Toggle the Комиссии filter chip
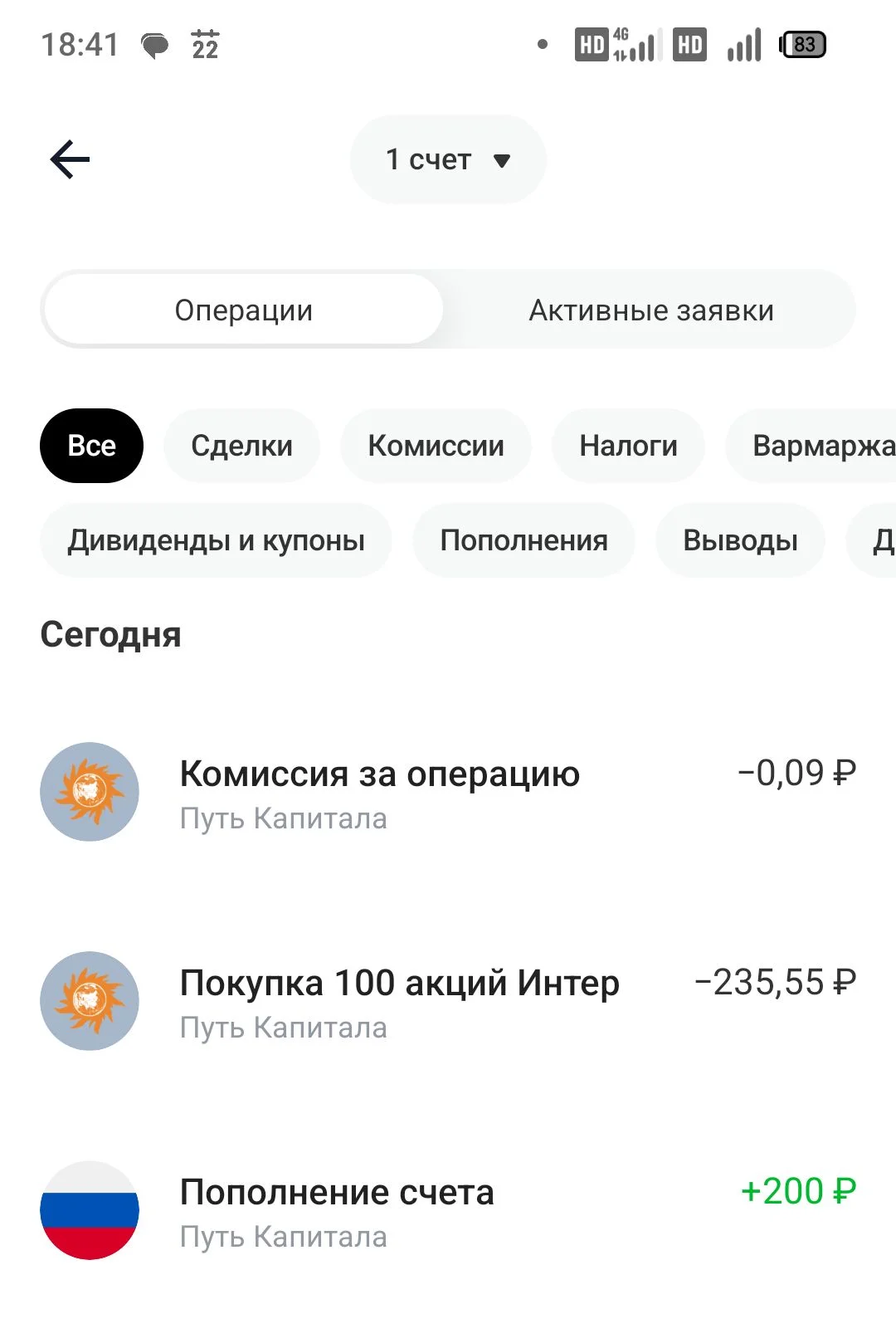 pos(436,446)
